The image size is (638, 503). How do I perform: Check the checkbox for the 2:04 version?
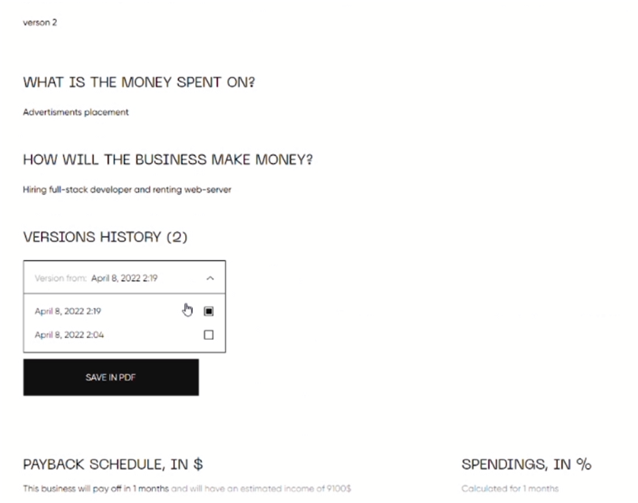point(208,335)
